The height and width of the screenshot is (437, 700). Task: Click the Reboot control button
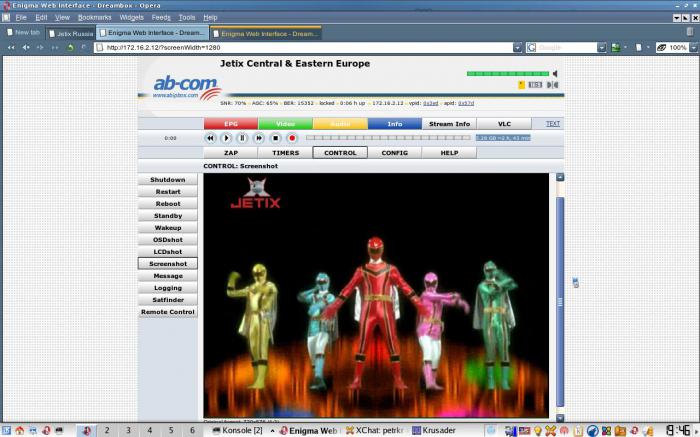pos(168,204)
